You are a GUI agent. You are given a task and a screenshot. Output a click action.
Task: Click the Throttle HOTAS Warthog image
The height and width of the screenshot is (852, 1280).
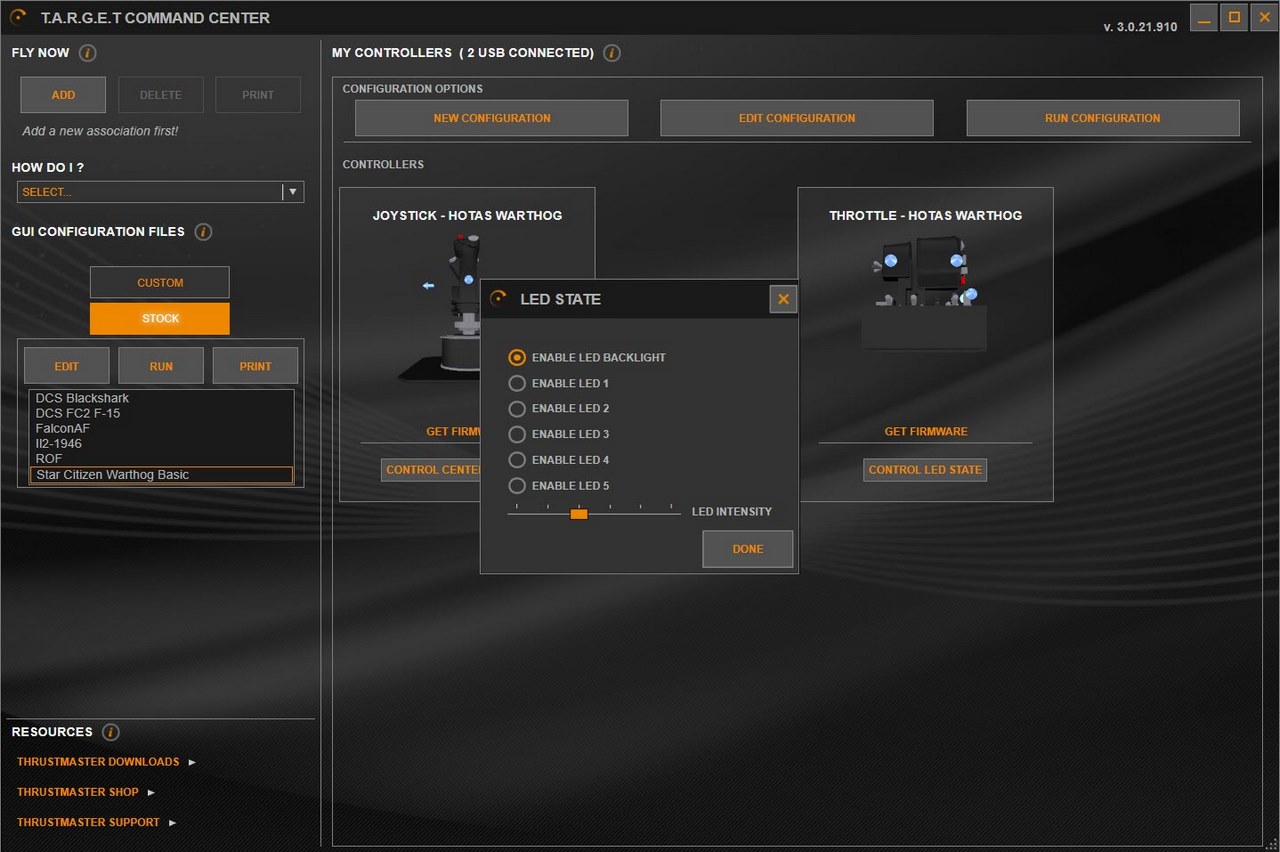pyautogui.click(x=924, y=293)
